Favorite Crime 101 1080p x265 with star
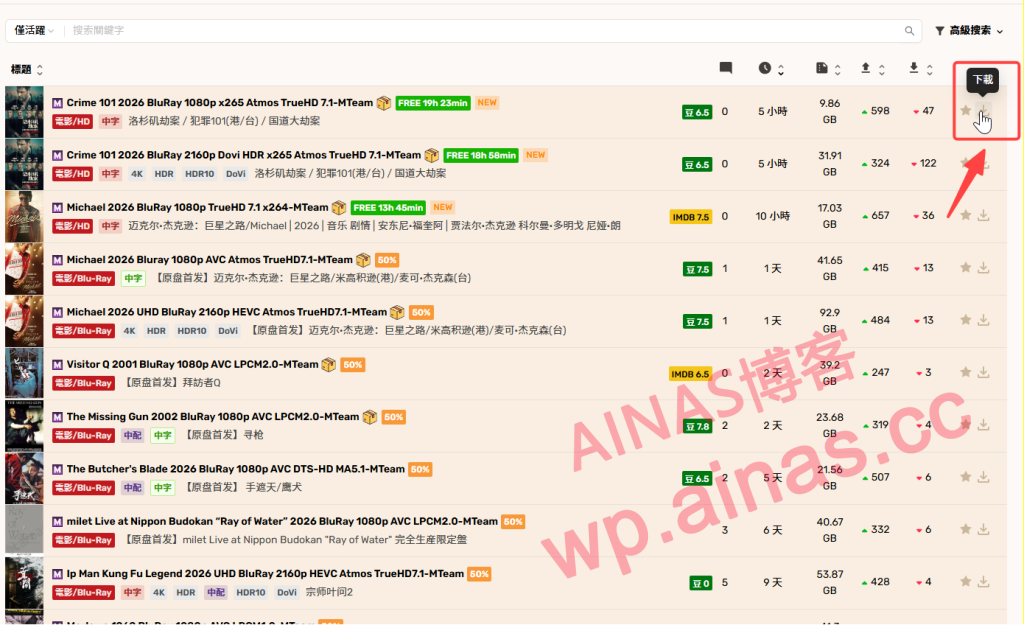Image resolution: width=1024 pixels, height=625 pixels. pyautogui.click(x=966, y=110)
